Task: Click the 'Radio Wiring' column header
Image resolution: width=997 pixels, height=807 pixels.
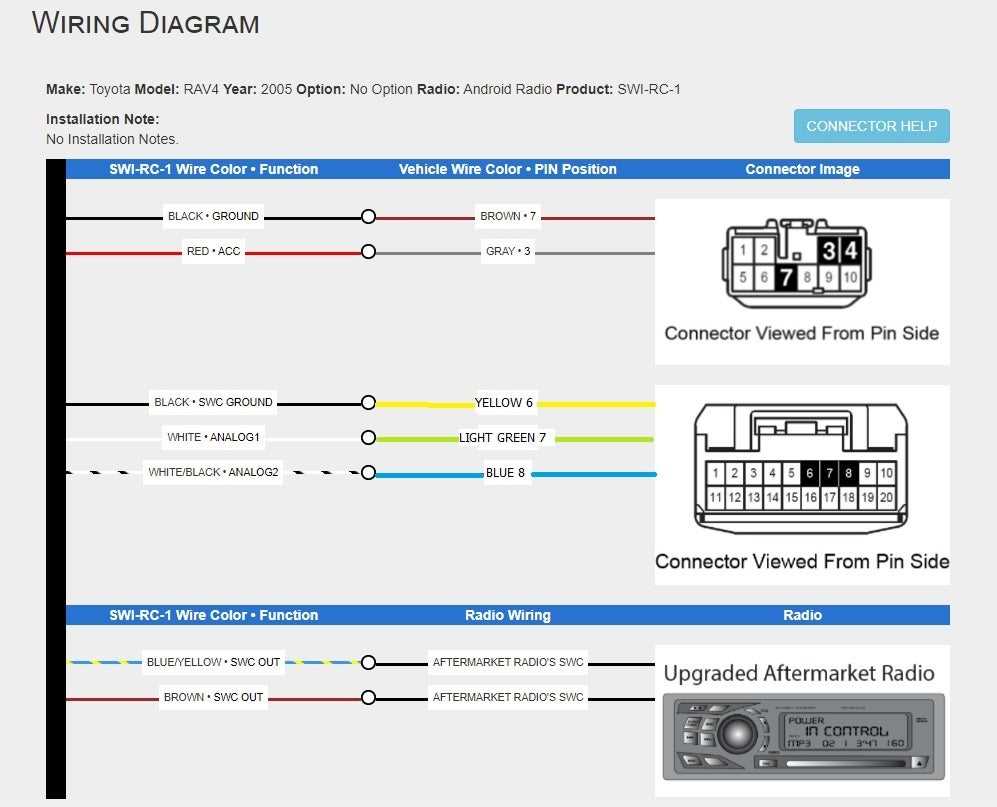Action: tap(507, 615)
